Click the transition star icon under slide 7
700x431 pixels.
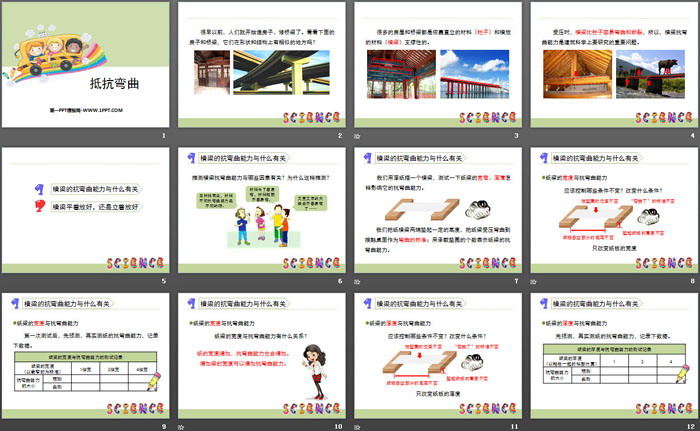357,281
